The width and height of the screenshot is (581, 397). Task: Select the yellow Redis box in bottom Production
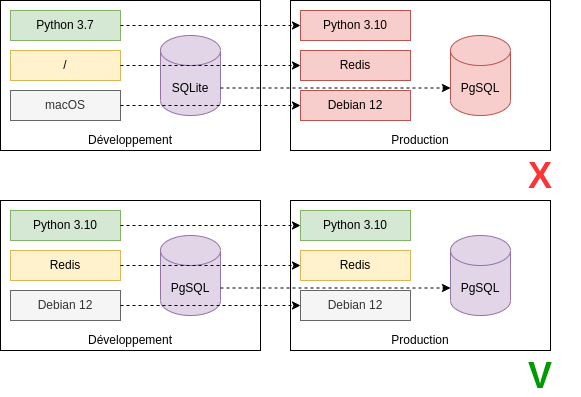coord(355,265)
